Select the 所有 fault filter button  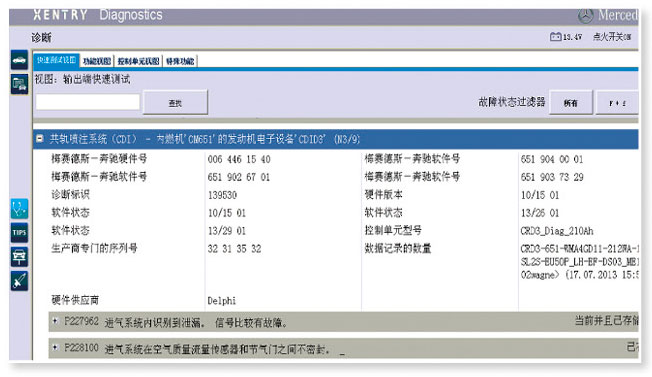pos(571,102)
